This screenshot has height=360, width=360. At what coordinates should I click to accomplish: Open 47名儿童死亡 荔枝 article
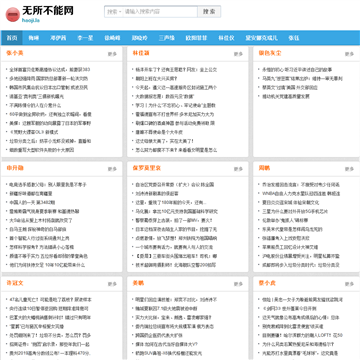click(50, 300)
